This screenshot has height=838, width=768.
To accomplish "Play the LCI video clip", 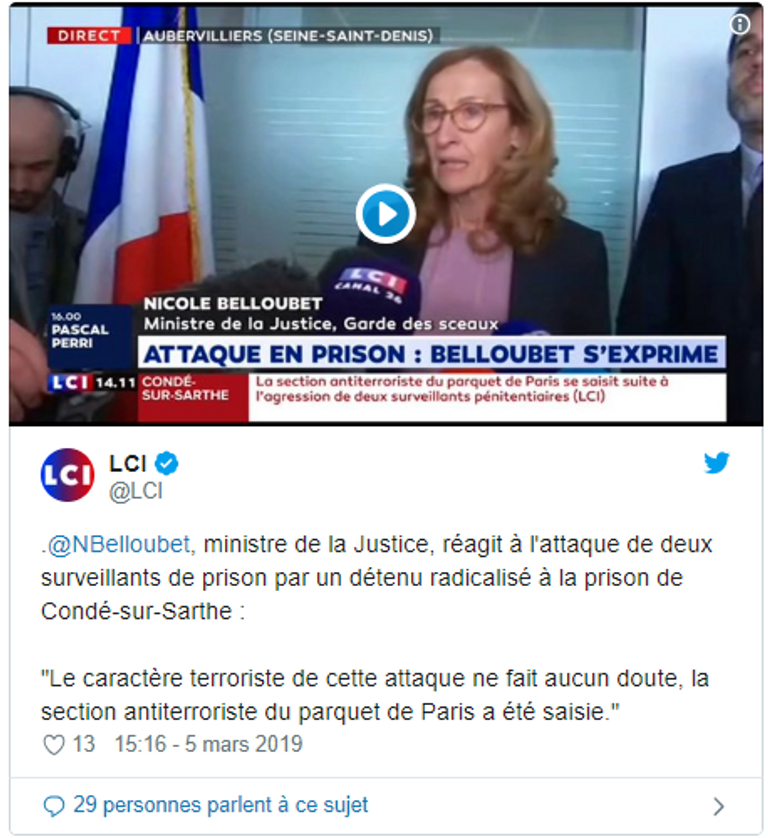I will (385, 214).
